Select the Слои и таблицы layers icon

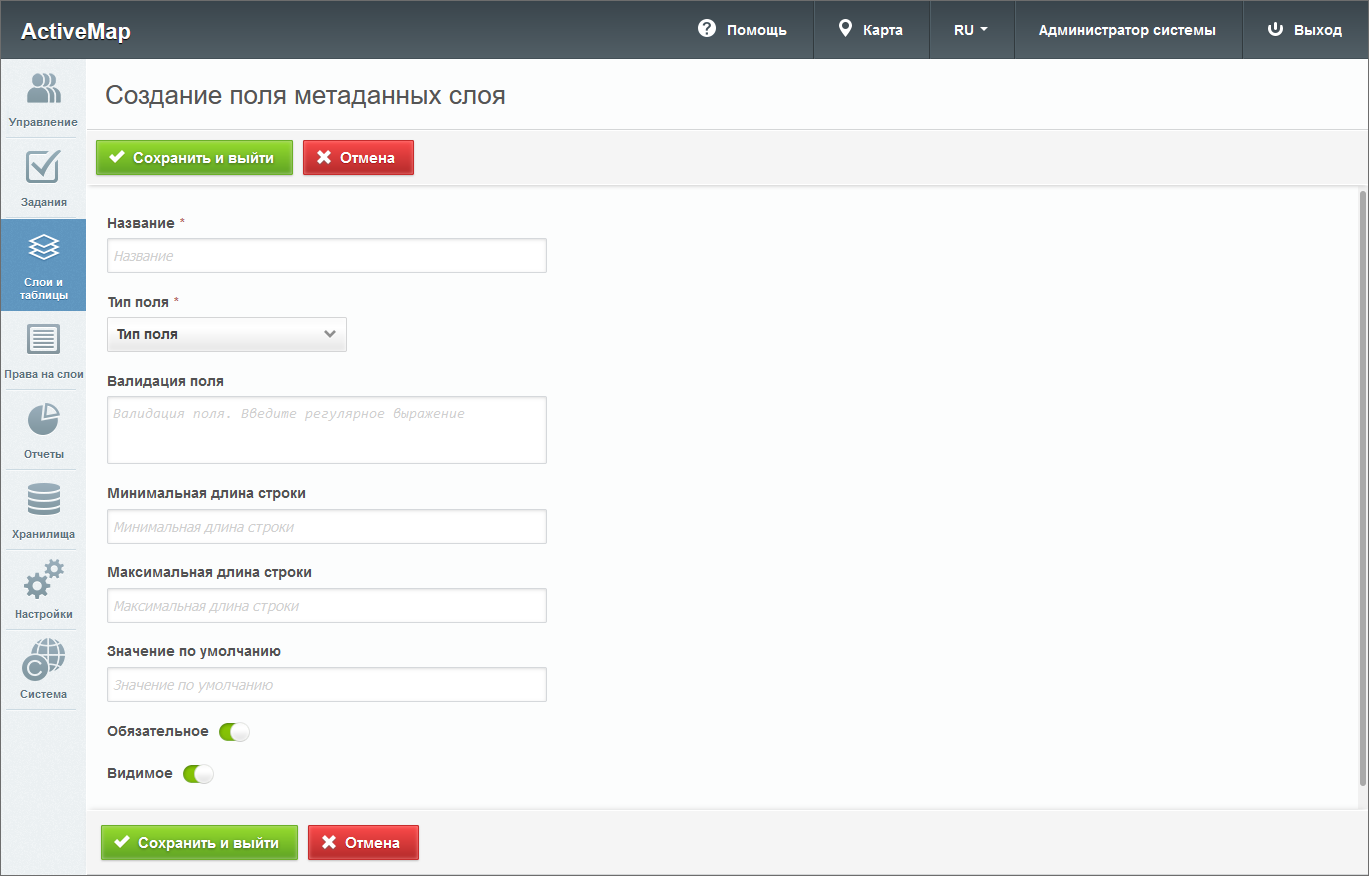tap(43, 248)
